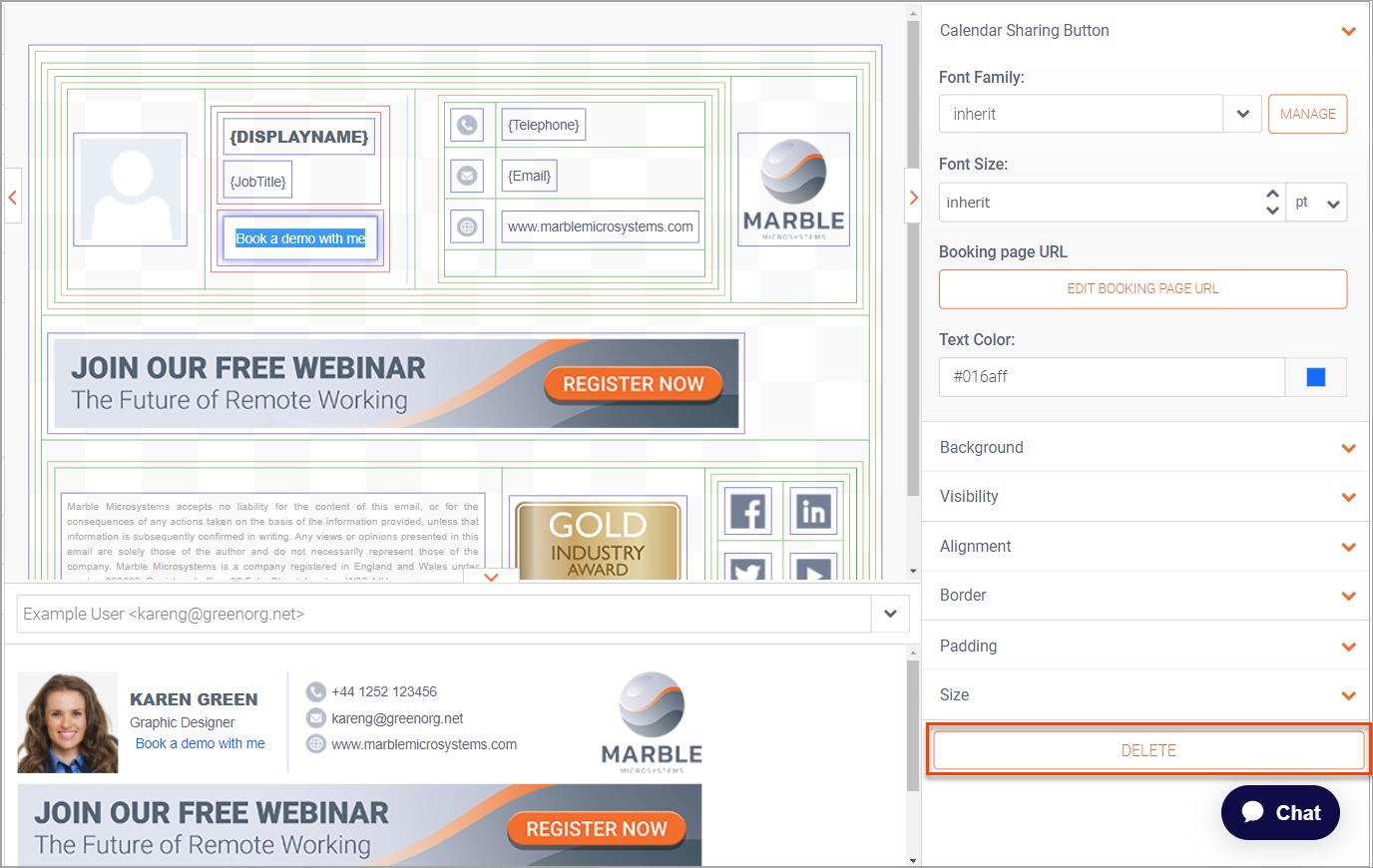Open the Chat support widget
The height and width of the screenshot is (868, 1373).
click(1280, 812)
